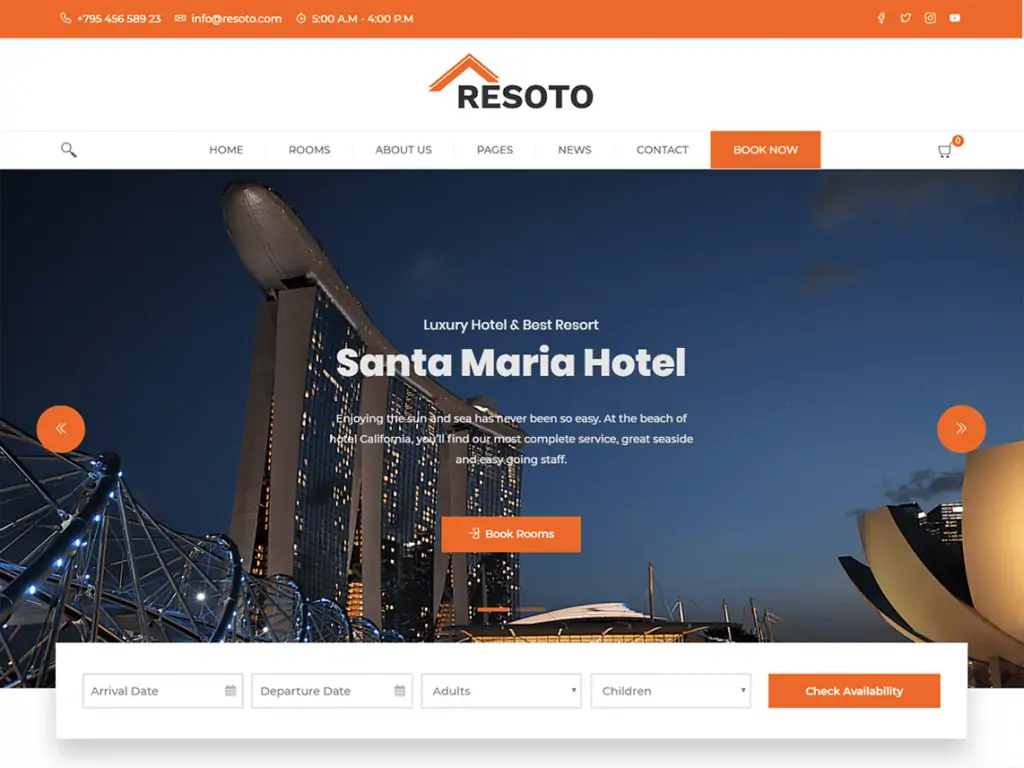Open the YouTube social icon
The image size is (1024, 768).
[955, 18]
